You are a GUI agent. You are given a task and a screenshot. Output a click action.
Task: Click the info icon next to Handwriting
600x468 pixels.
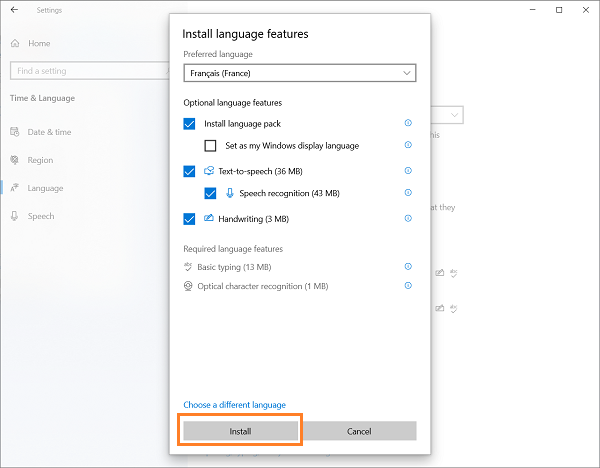[408, 219]
